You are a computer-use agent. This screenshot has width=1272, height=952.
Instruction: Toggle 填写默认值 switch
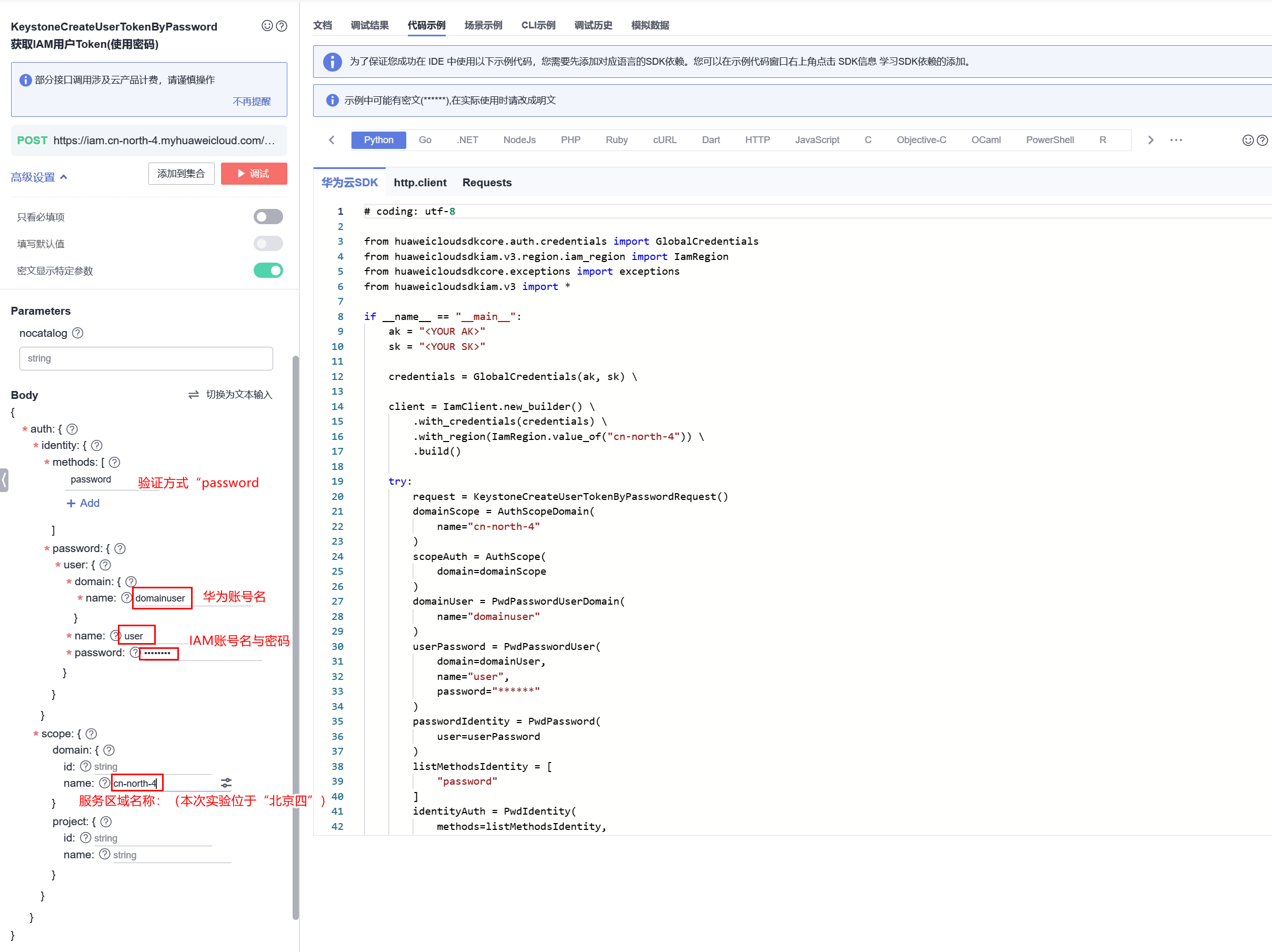(x=268, y=244)
